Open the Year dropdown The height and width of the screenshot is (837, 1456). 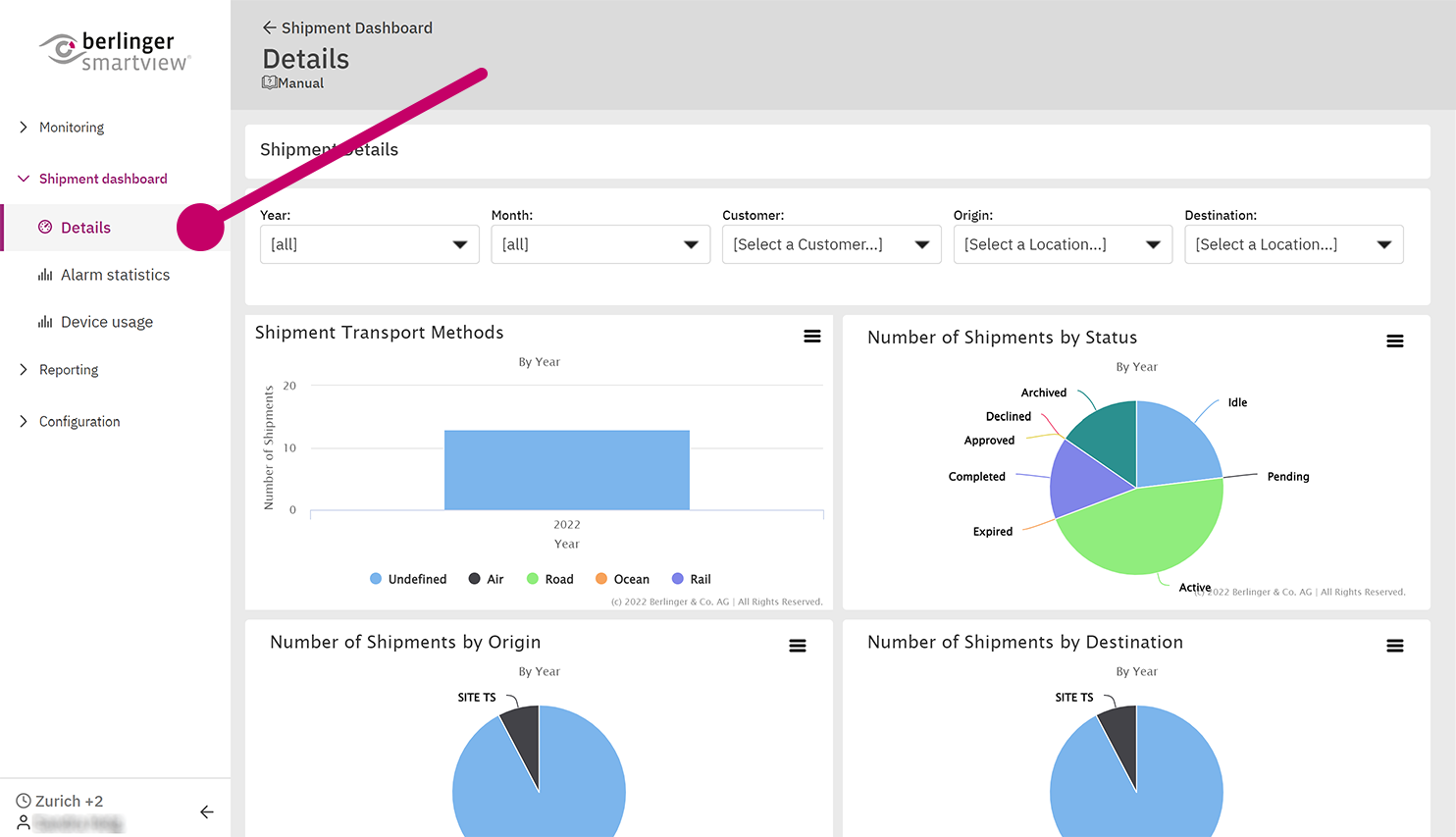pyautogui.click(x=370, y=244)
